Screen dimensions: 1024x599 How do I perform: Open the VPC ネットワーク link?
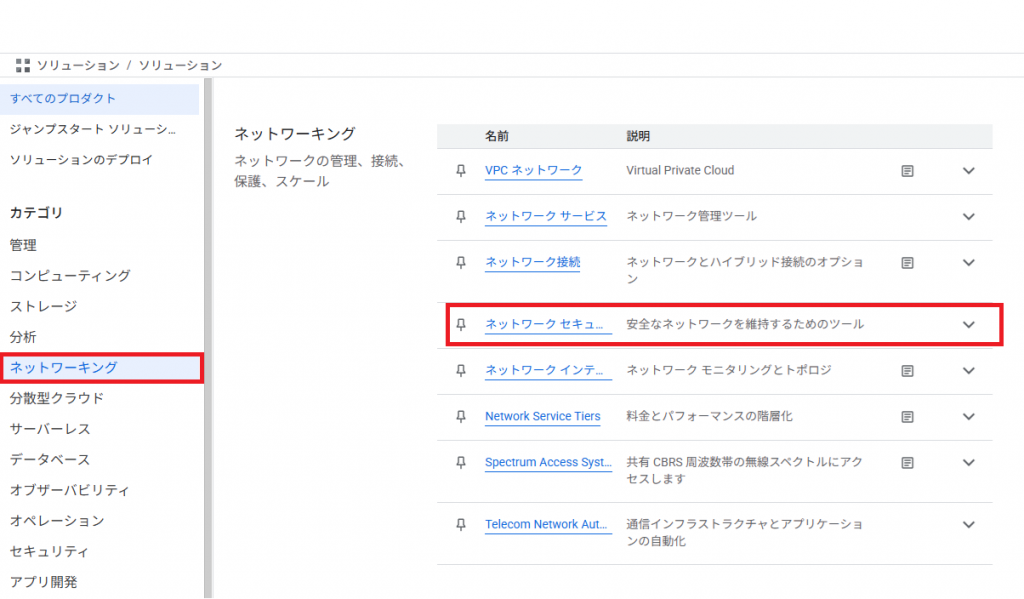pos(534,170)
